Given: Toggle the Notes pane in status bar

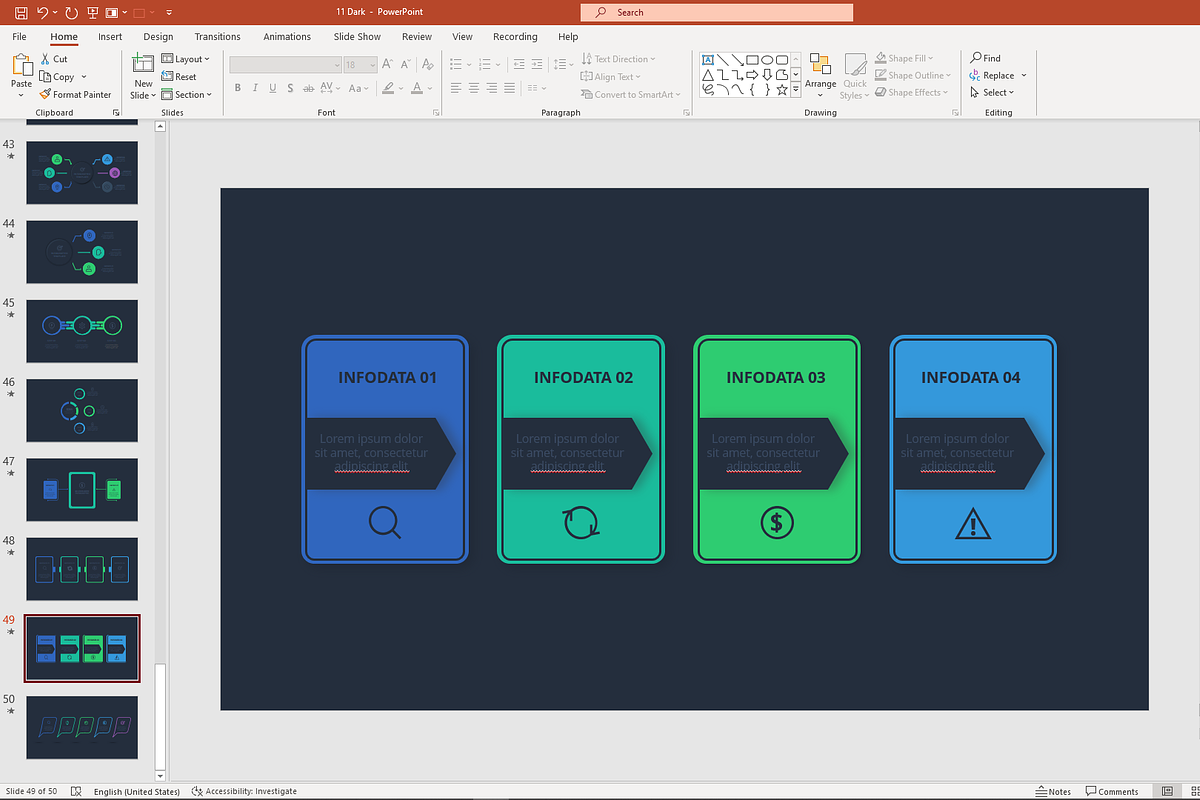Looking at the screenshot, I should pyautogui.click(x=1053, y=791).
